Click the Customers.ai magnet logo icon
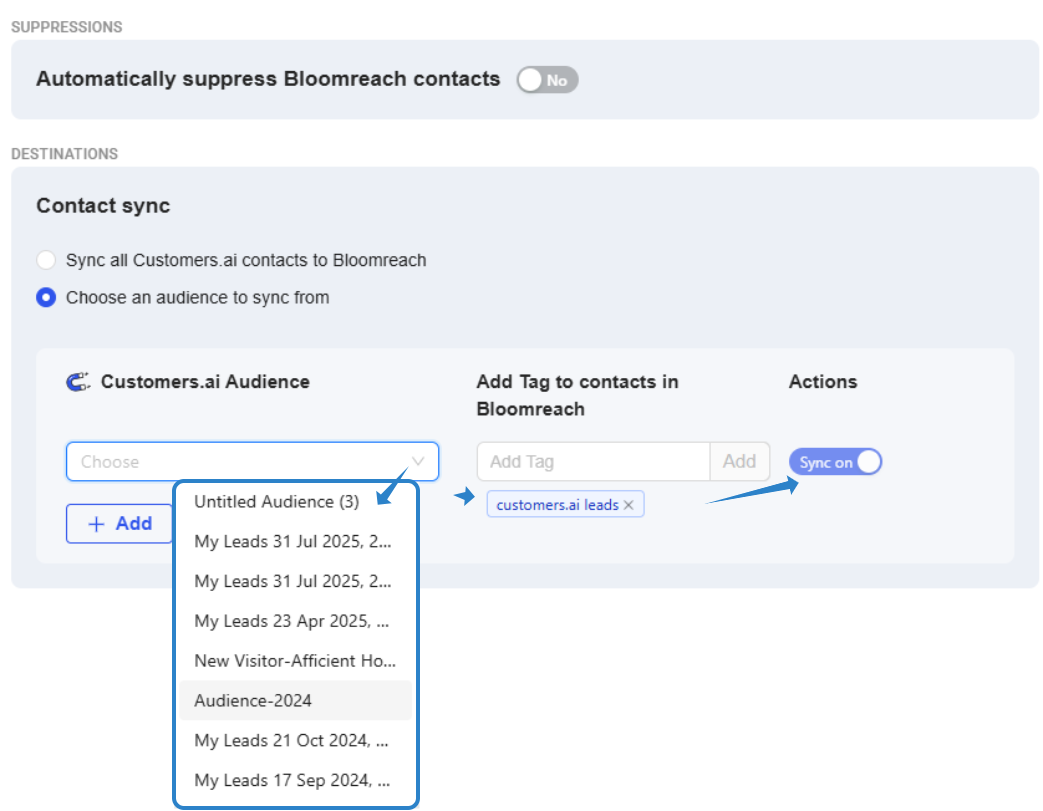1043x811 pixels. coord(78,382)
